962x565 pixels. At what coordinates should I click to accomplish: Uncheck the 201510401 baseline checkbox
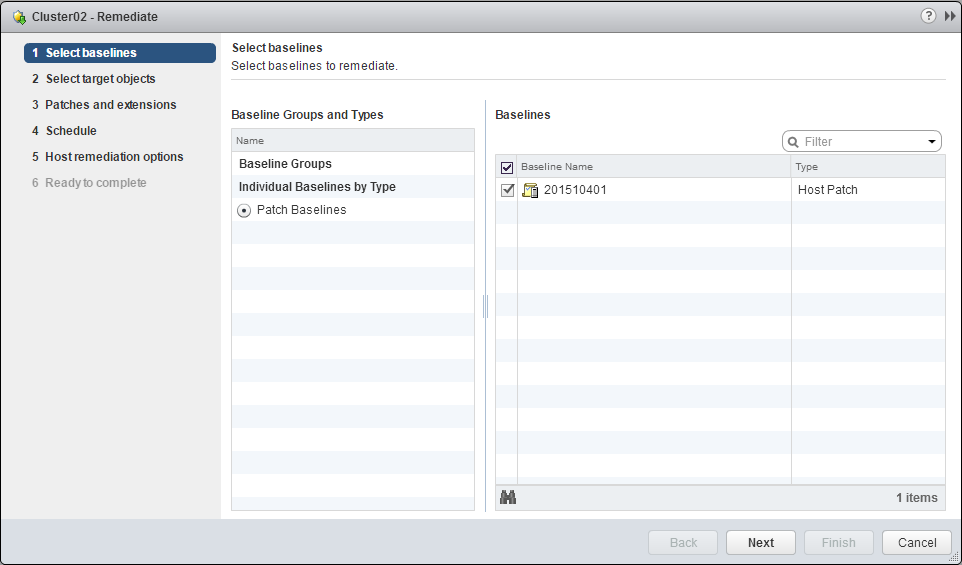(507, 190)
